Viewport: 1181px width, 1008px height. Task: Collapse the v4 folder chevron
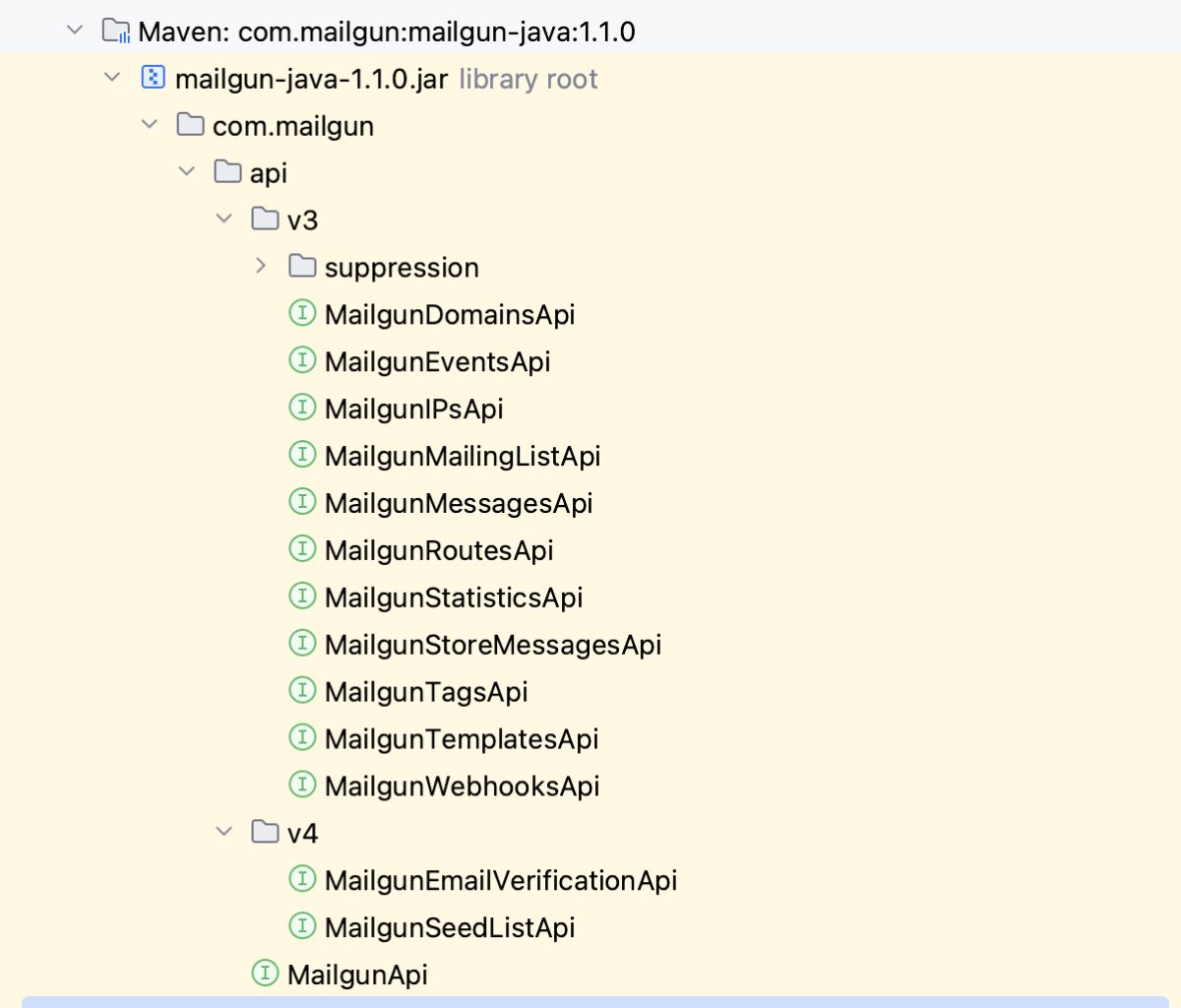point(224,832)
